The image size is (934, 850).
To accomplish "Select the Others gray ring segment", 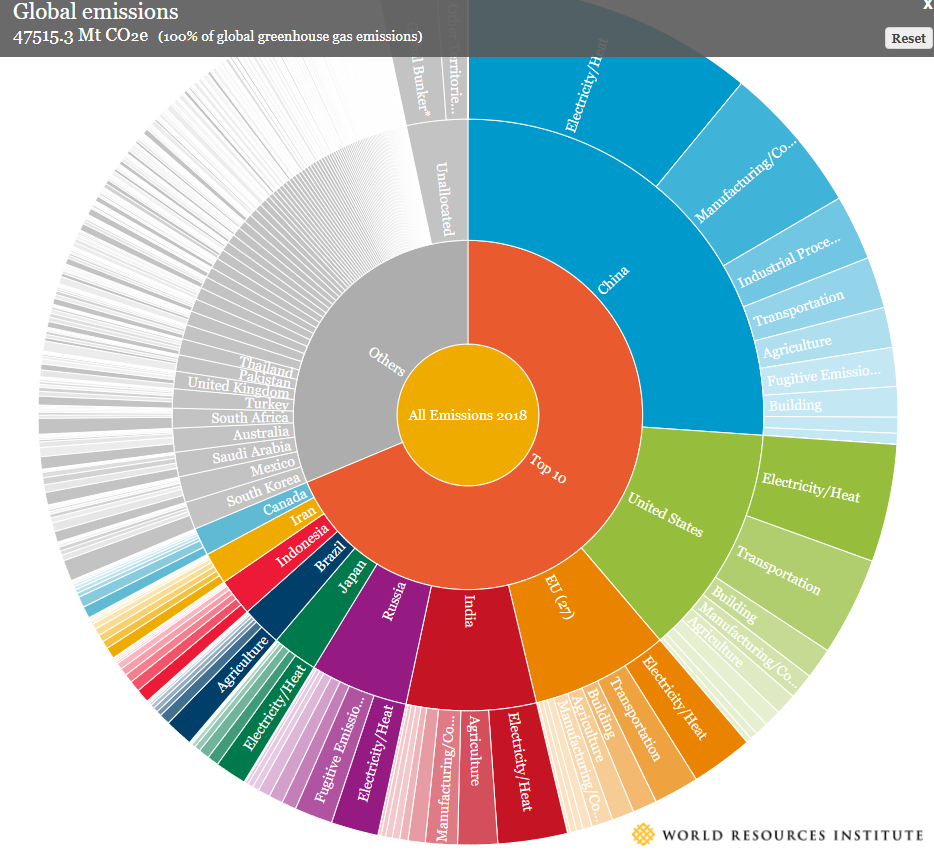I will coord(385,360).
